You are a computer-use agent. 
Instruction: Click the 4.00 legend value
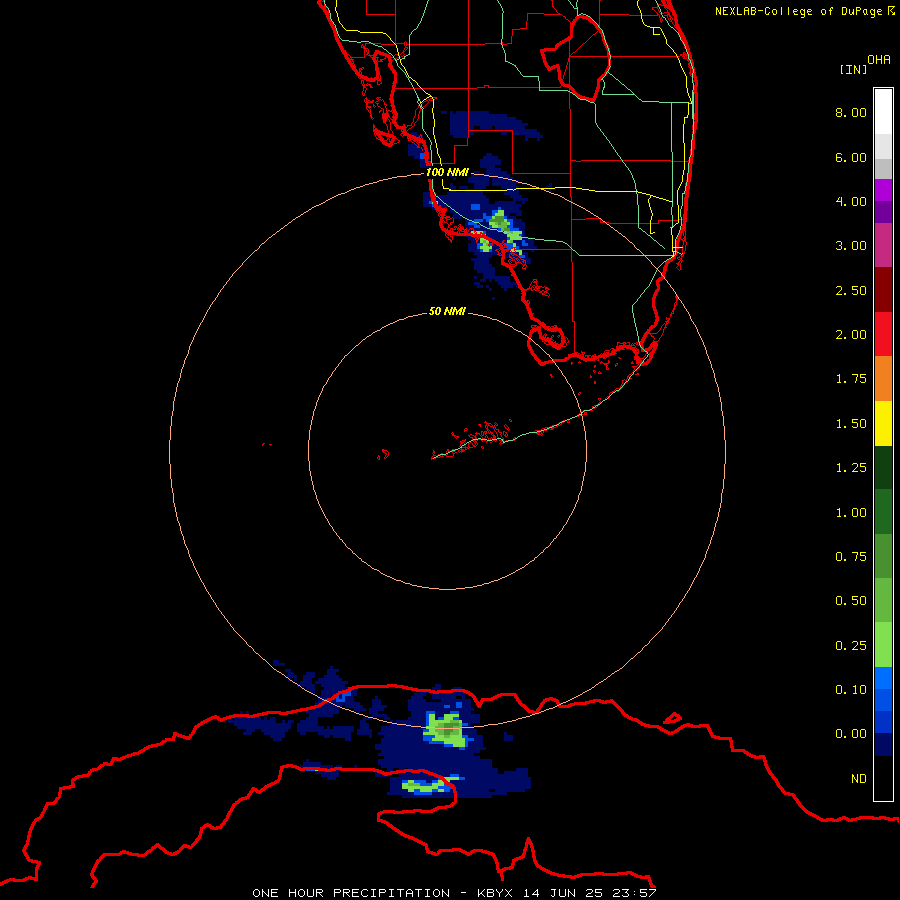coord(851,201)
